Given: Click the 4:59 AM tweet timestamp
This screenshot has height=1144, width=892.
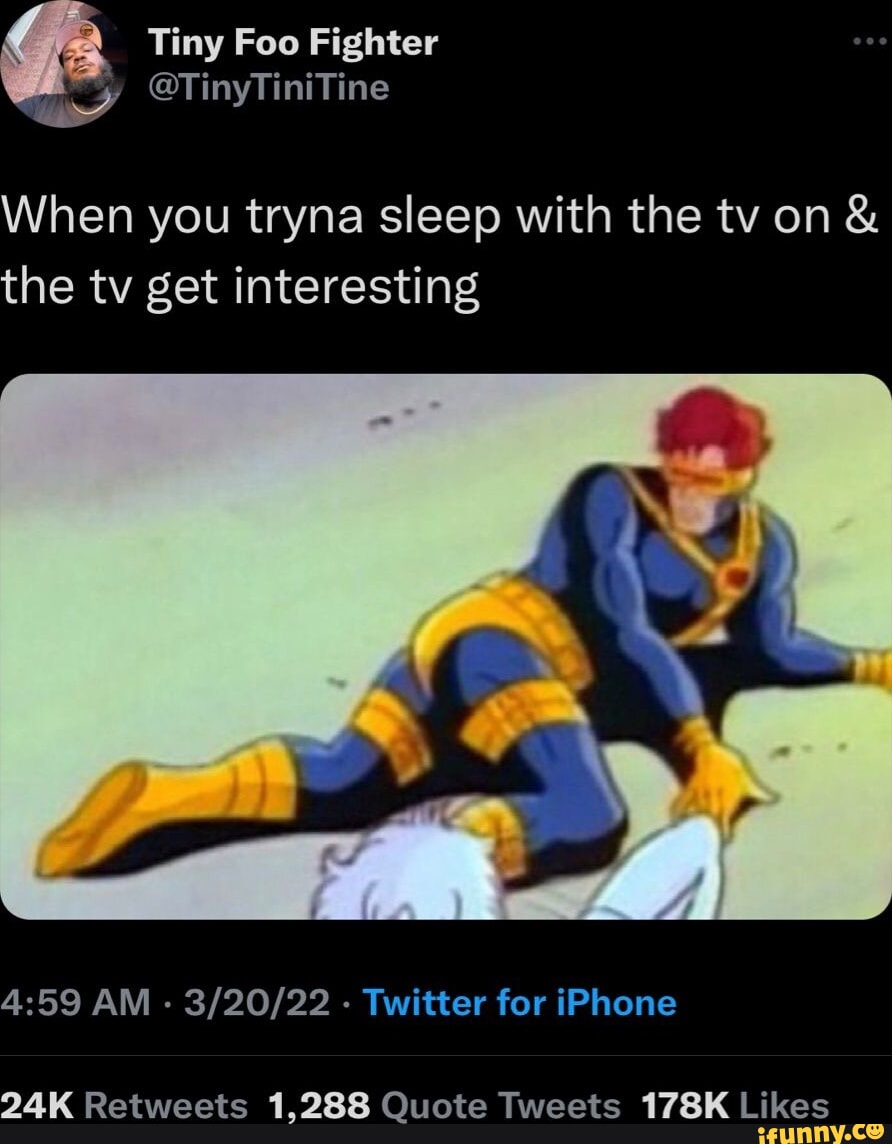Looking at the screenshot, I should point(75,1002).
